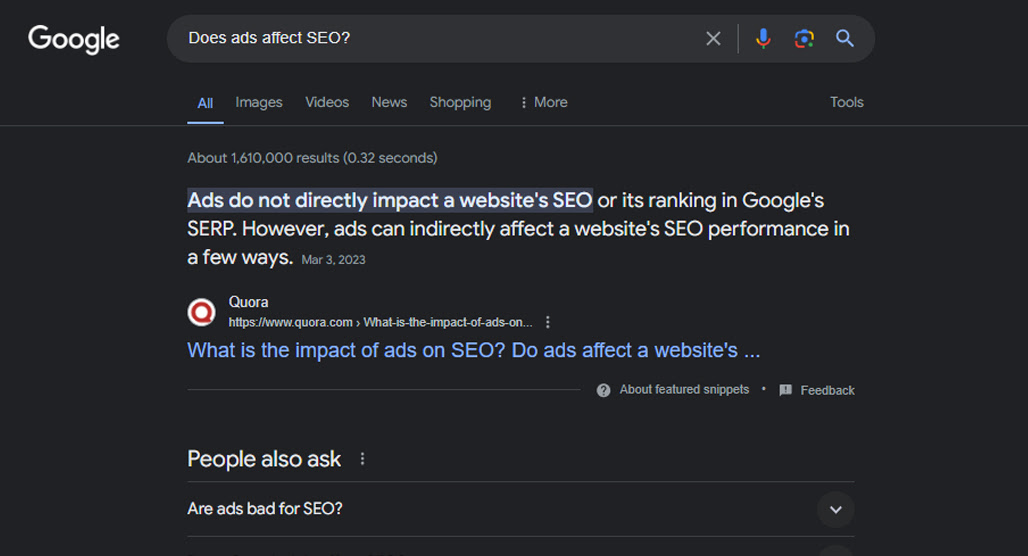
Task: Switch to the Images tab
Action: click(x=259, y=102)
